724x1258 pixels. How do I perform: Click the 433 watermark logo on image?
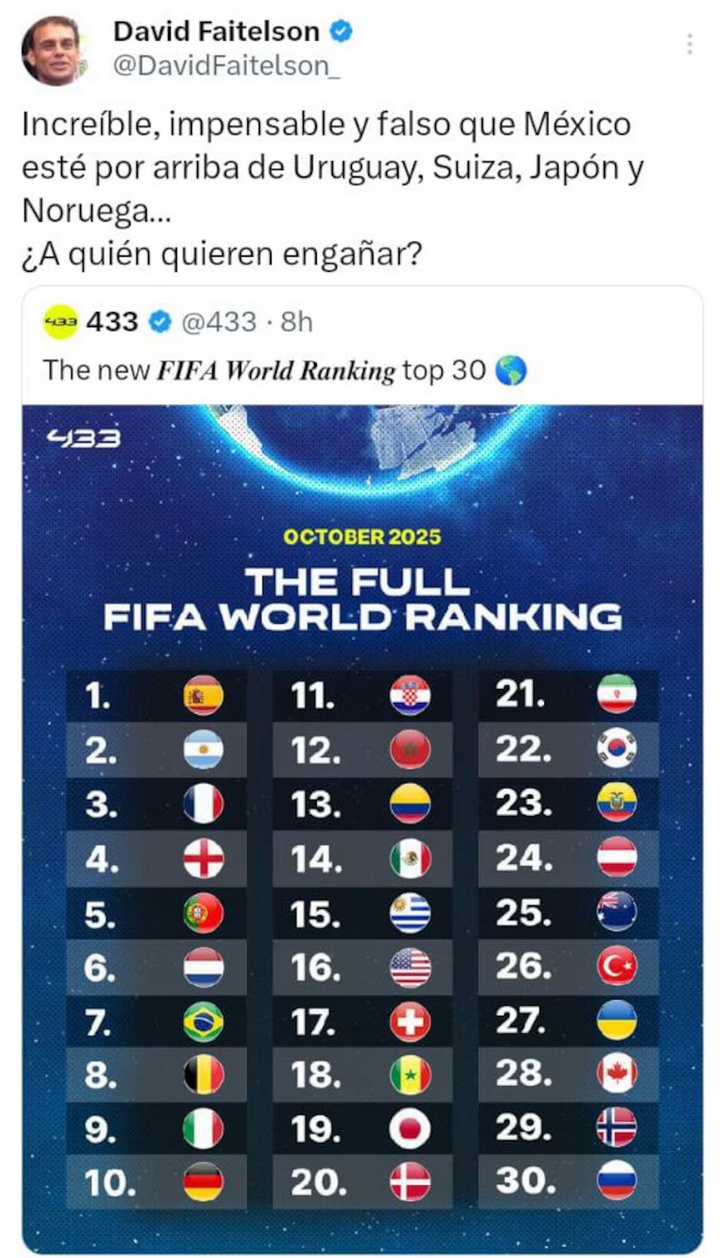click(84, 437)
